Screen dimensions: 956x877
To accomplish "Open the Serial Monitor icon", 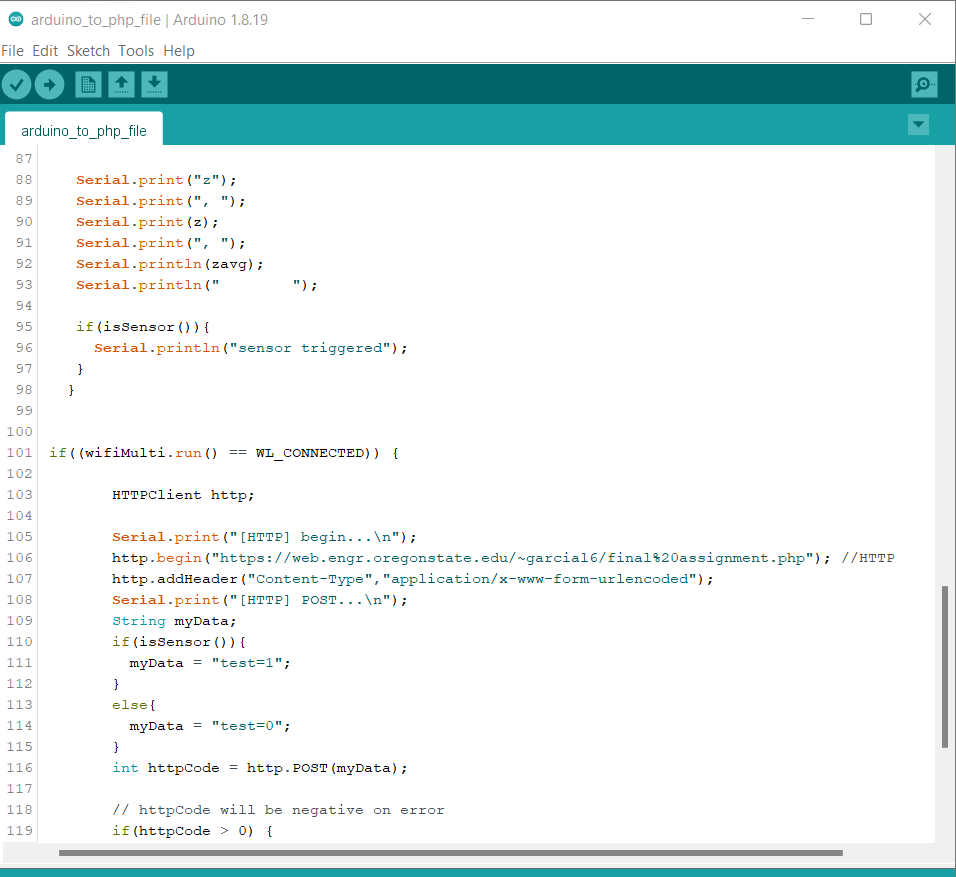I will point(924,85).
